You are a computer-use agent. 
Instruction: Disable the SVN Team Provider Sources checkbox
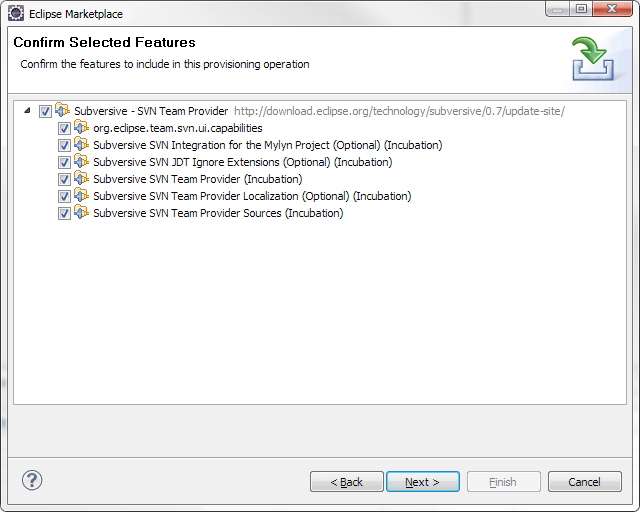64,214
